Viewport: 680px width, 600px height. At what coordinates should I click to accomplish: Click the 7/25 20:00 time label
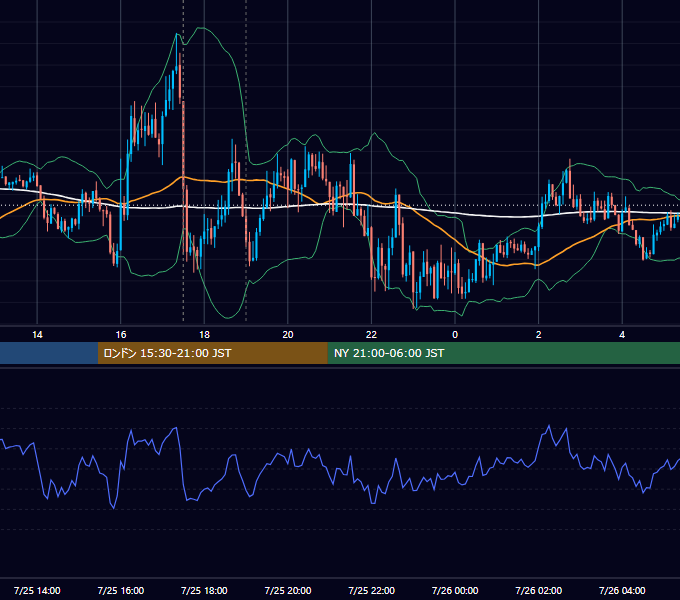click(x=288, y=590)
